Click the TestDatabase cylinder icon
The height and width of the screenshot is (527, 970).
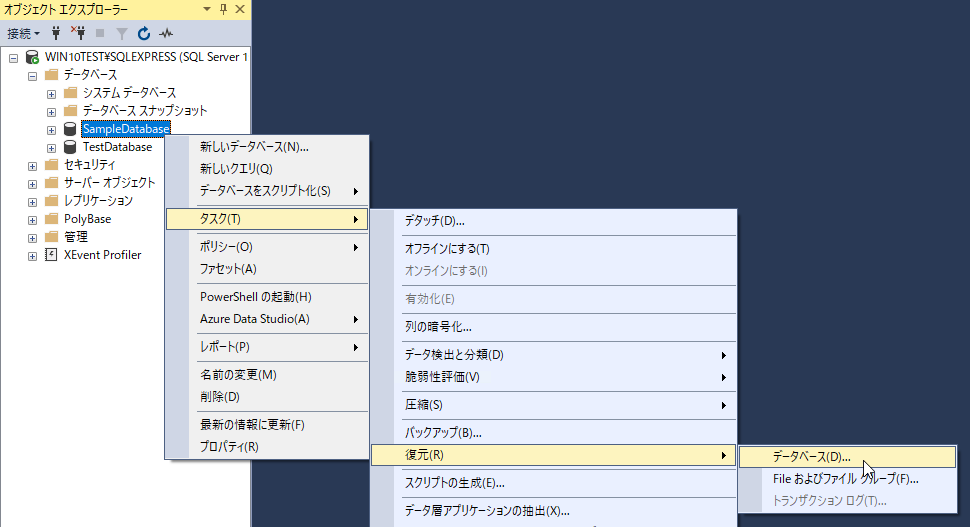71,147
